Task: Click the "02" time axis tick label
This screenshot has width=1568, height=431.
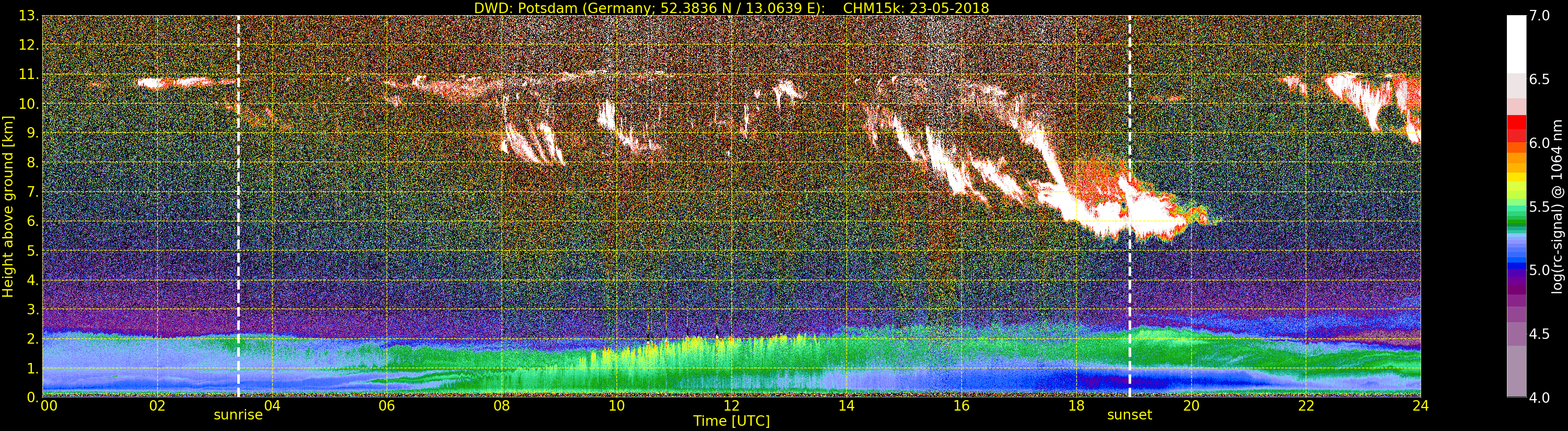Action: point(157,405)
